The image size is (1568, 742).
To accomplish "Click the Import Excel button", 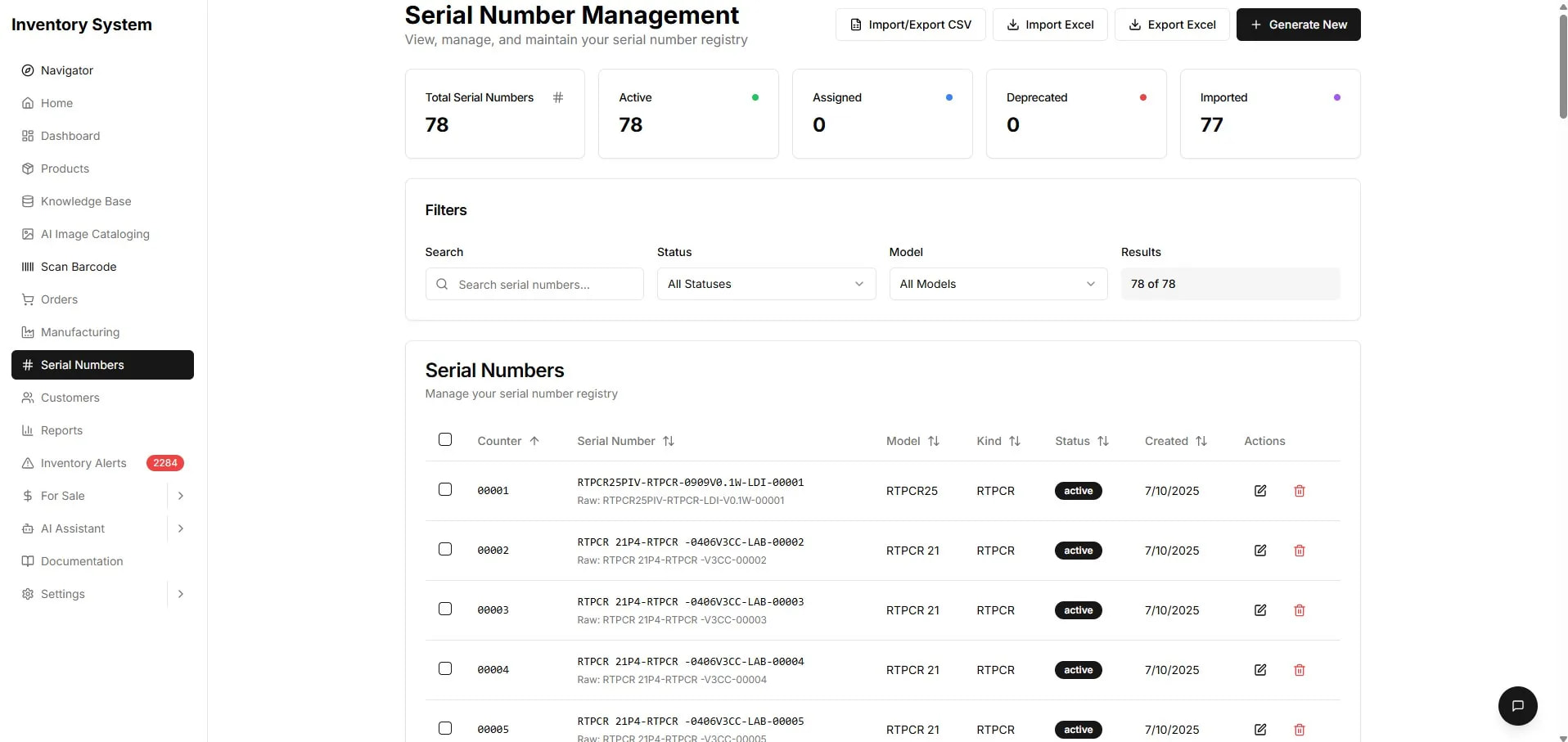I will tap(1050, 25).
